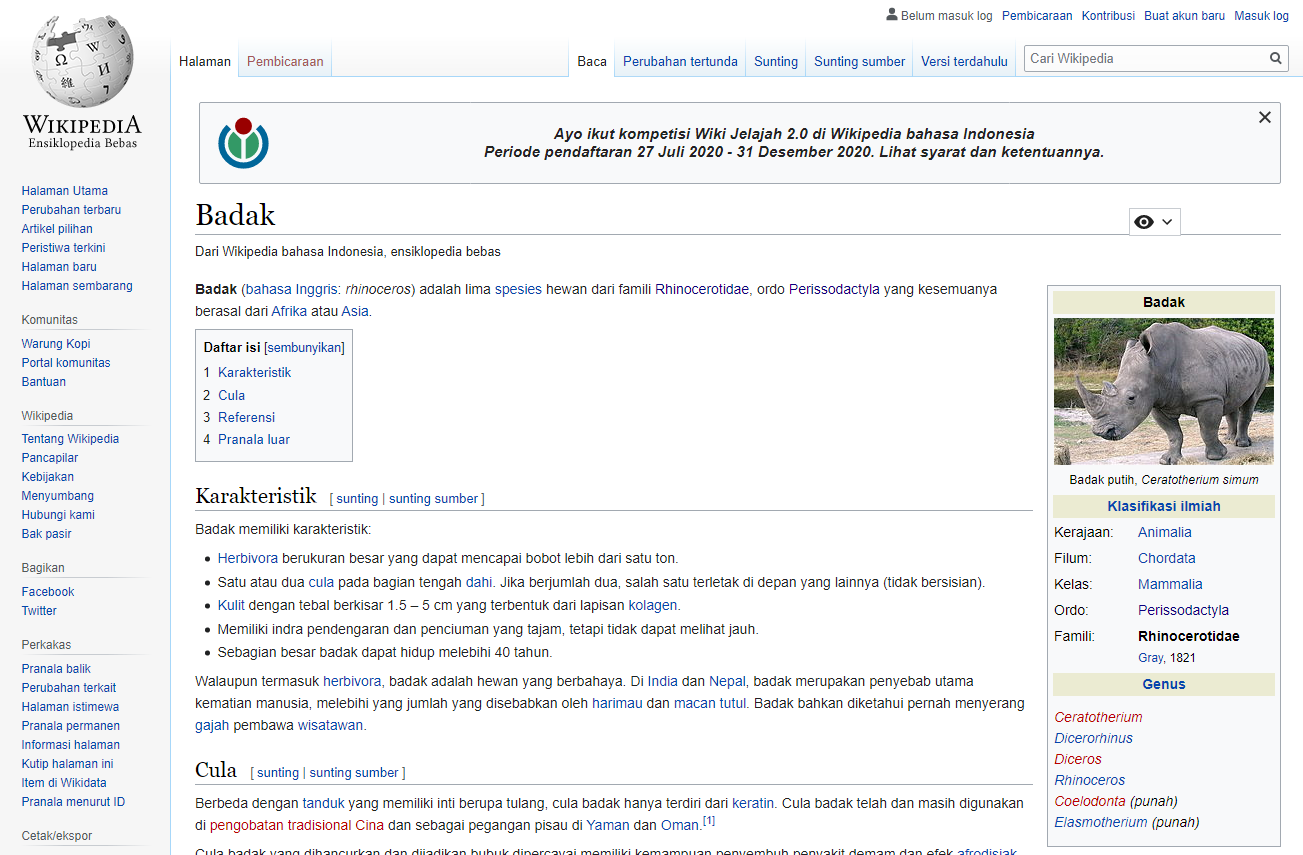Share via Twitter sidebar link
This screenshot has height=855, width=1303.
coord(39,611)
